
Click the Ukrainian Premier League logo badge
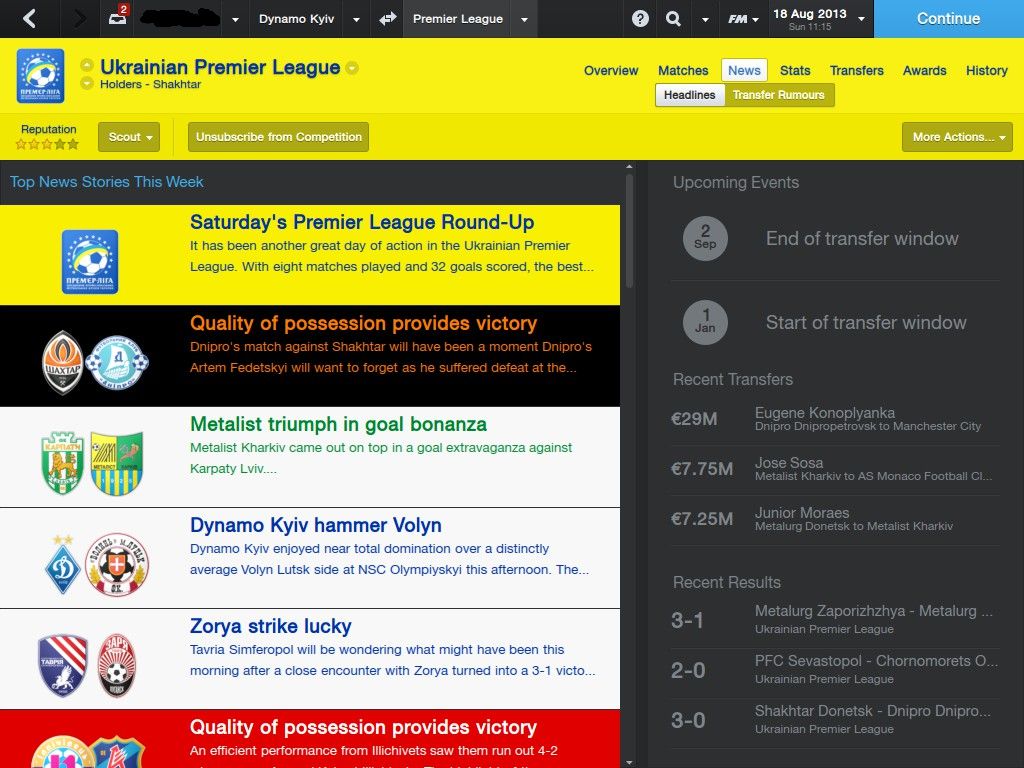40,76
